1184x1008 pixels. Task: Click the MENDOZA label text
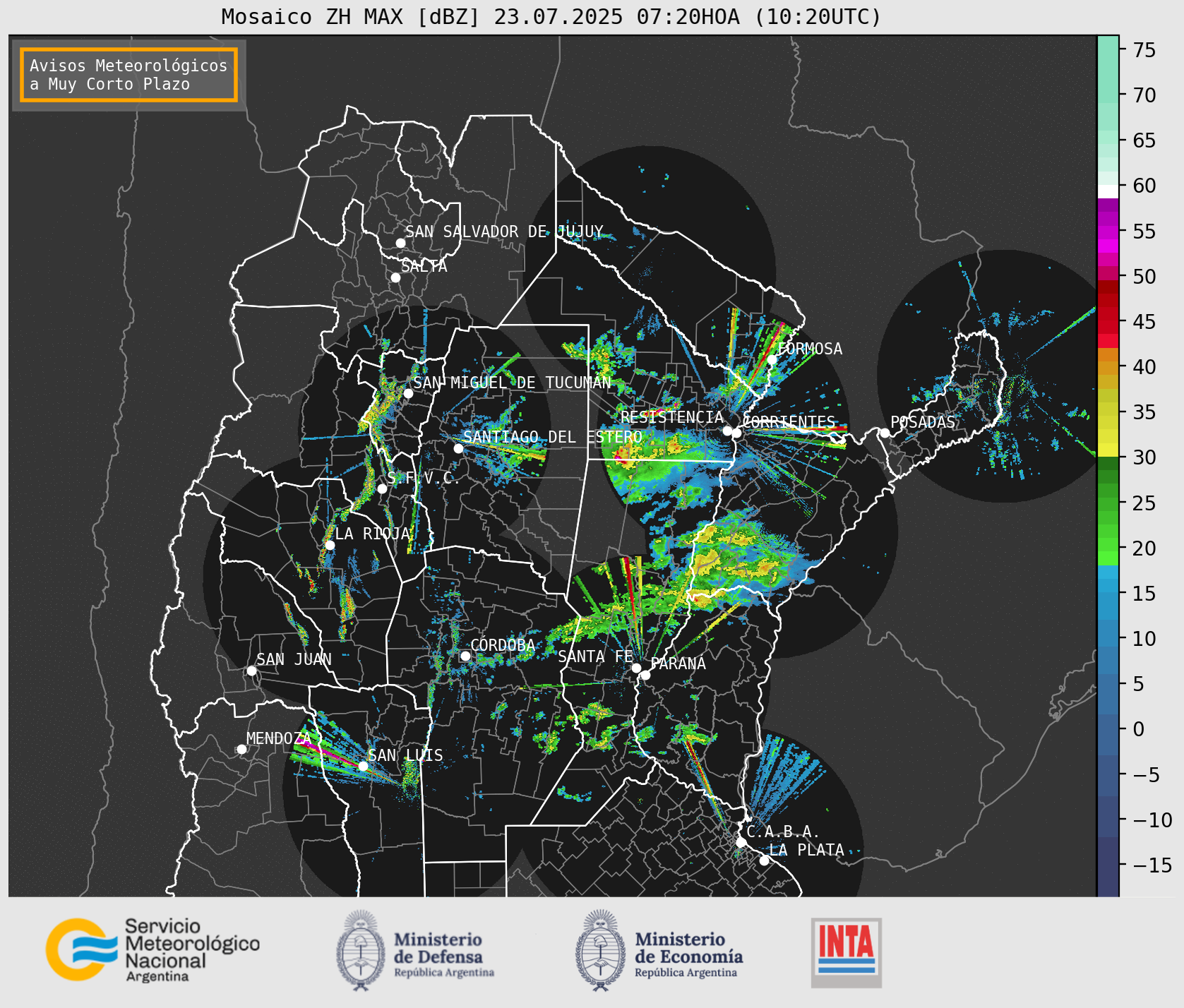278,738
